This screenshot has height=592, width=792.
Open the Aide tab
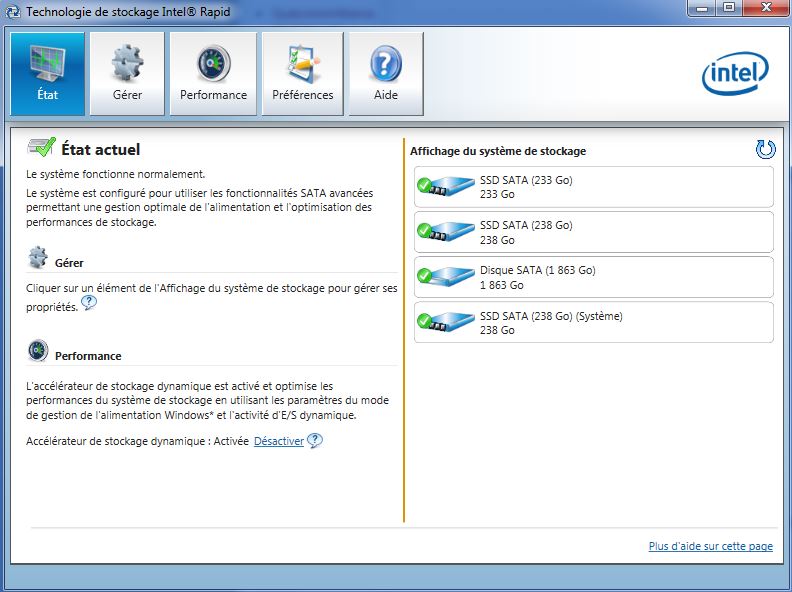point(386,74)
